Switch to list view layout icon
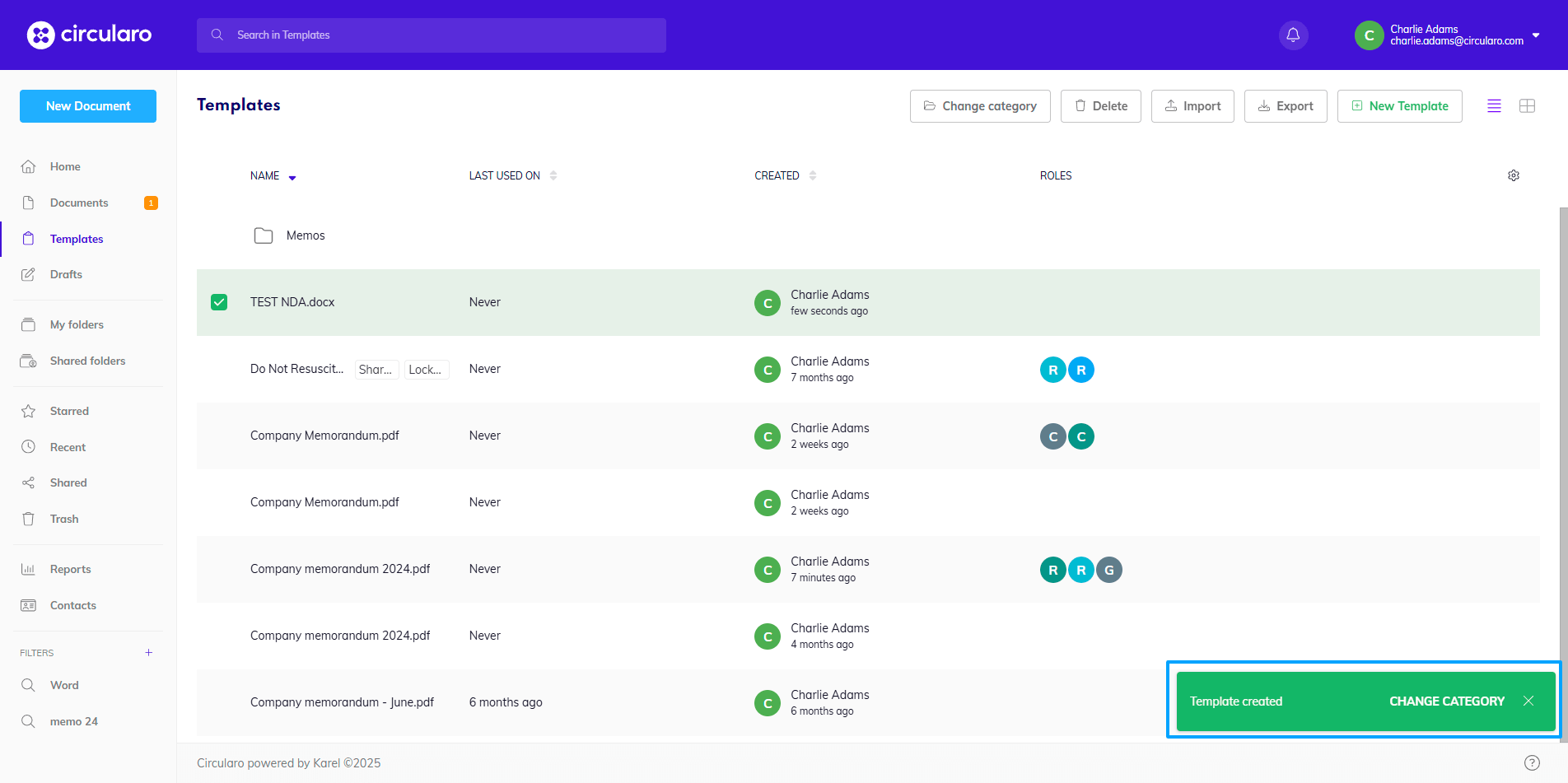 click(1494, 106)
